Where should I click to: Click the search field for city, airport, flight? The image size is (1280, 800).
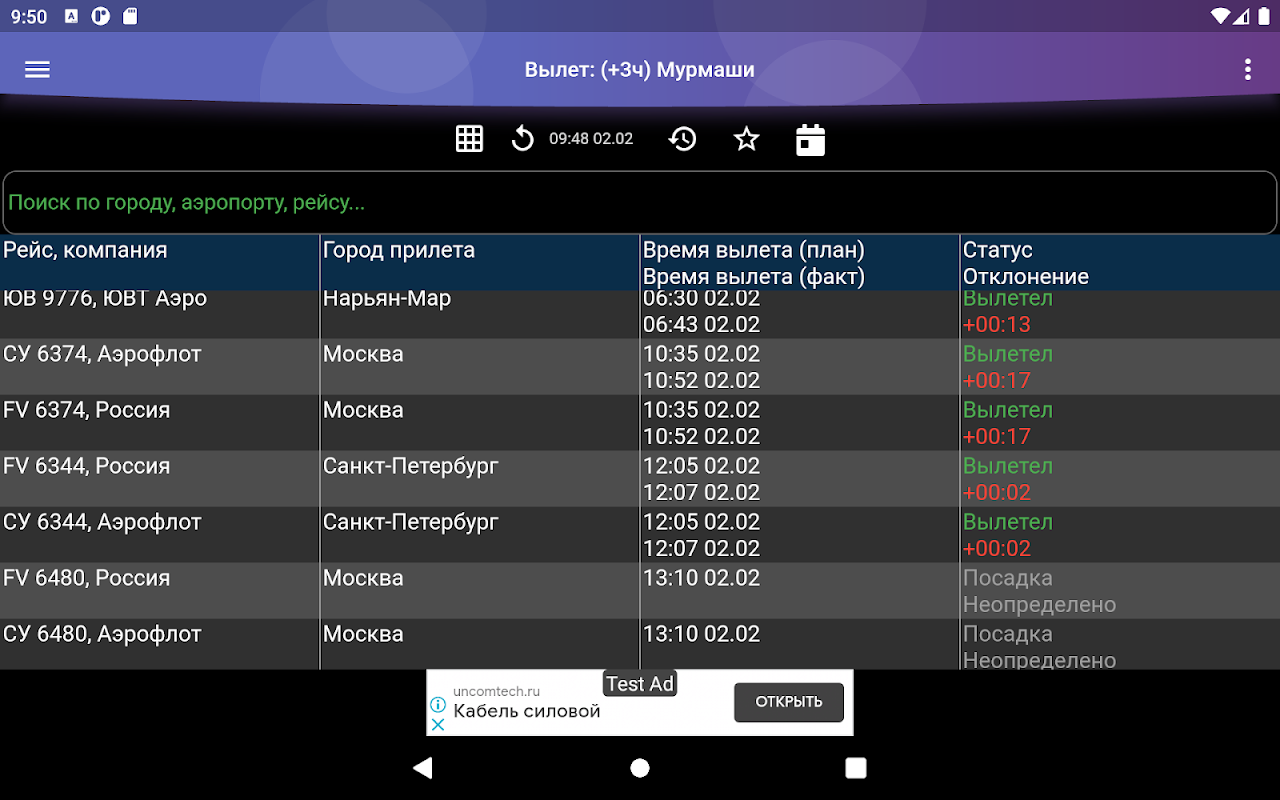pos(640,203)
